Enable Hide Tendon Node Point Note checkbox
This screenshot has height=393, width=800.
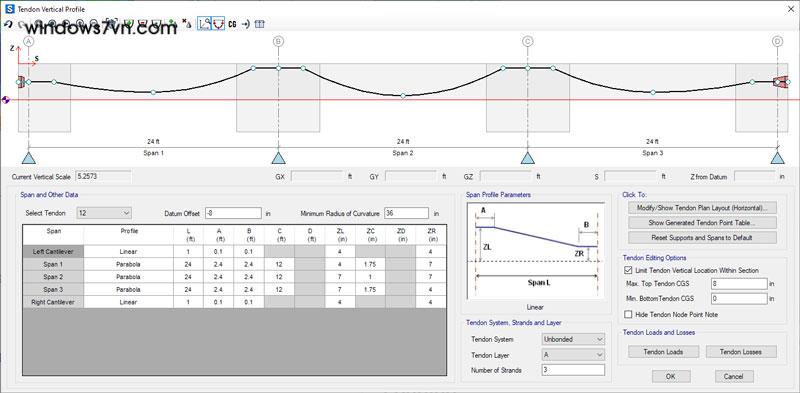coord(628,314)
